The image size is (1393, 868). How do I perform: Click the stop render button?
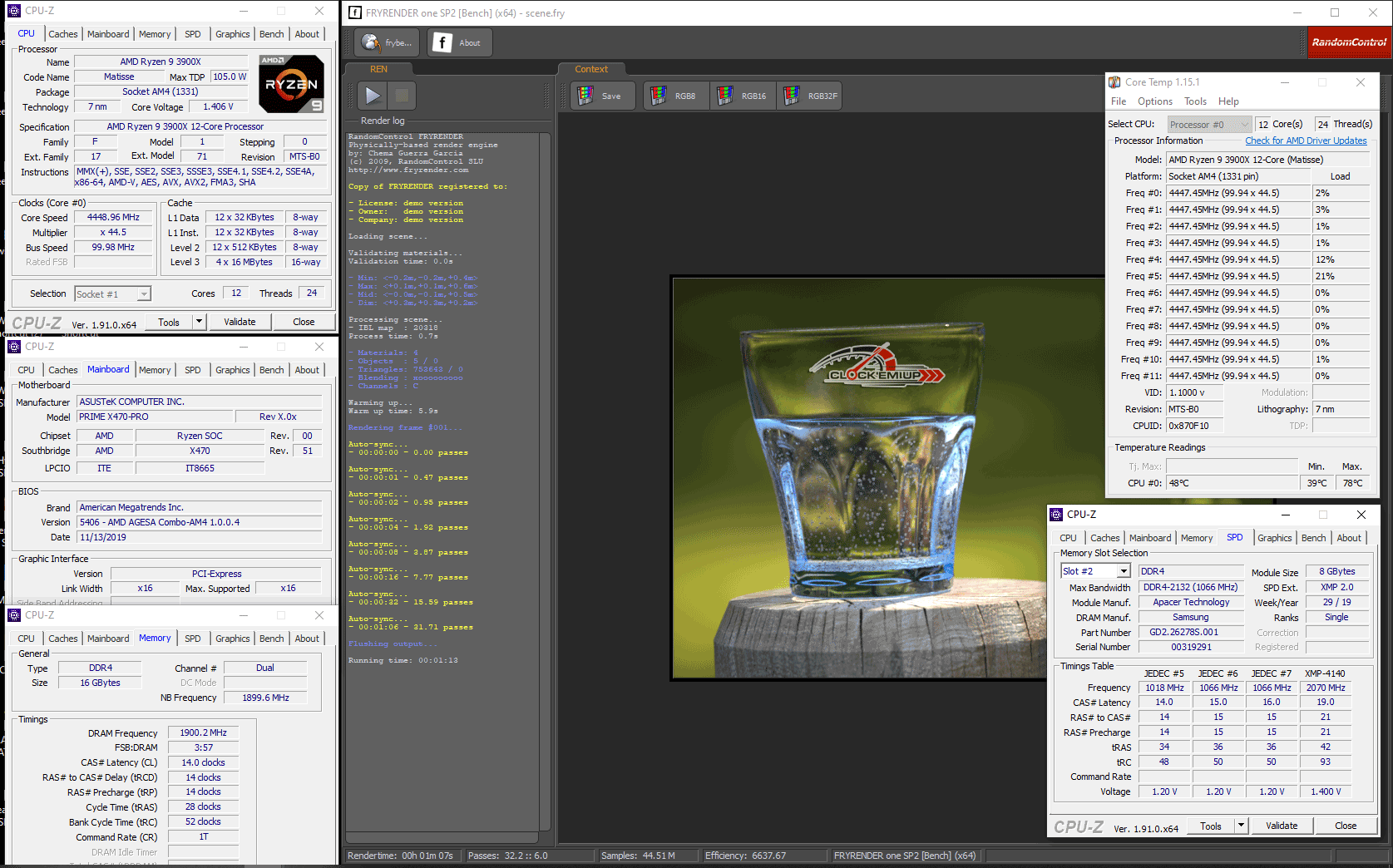pyautogui.click(x=402, y=96)
